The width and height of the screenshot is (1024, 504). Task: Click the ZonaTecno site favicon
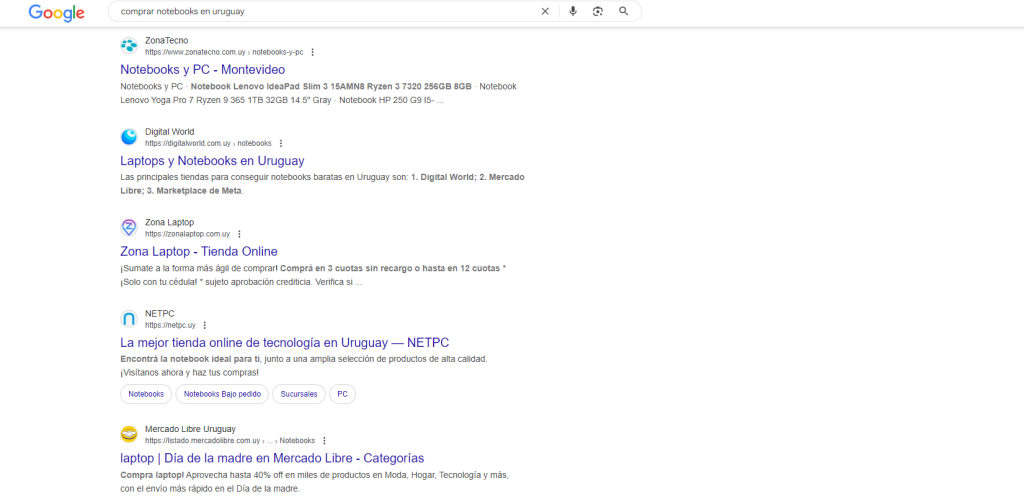coord(129,46)
